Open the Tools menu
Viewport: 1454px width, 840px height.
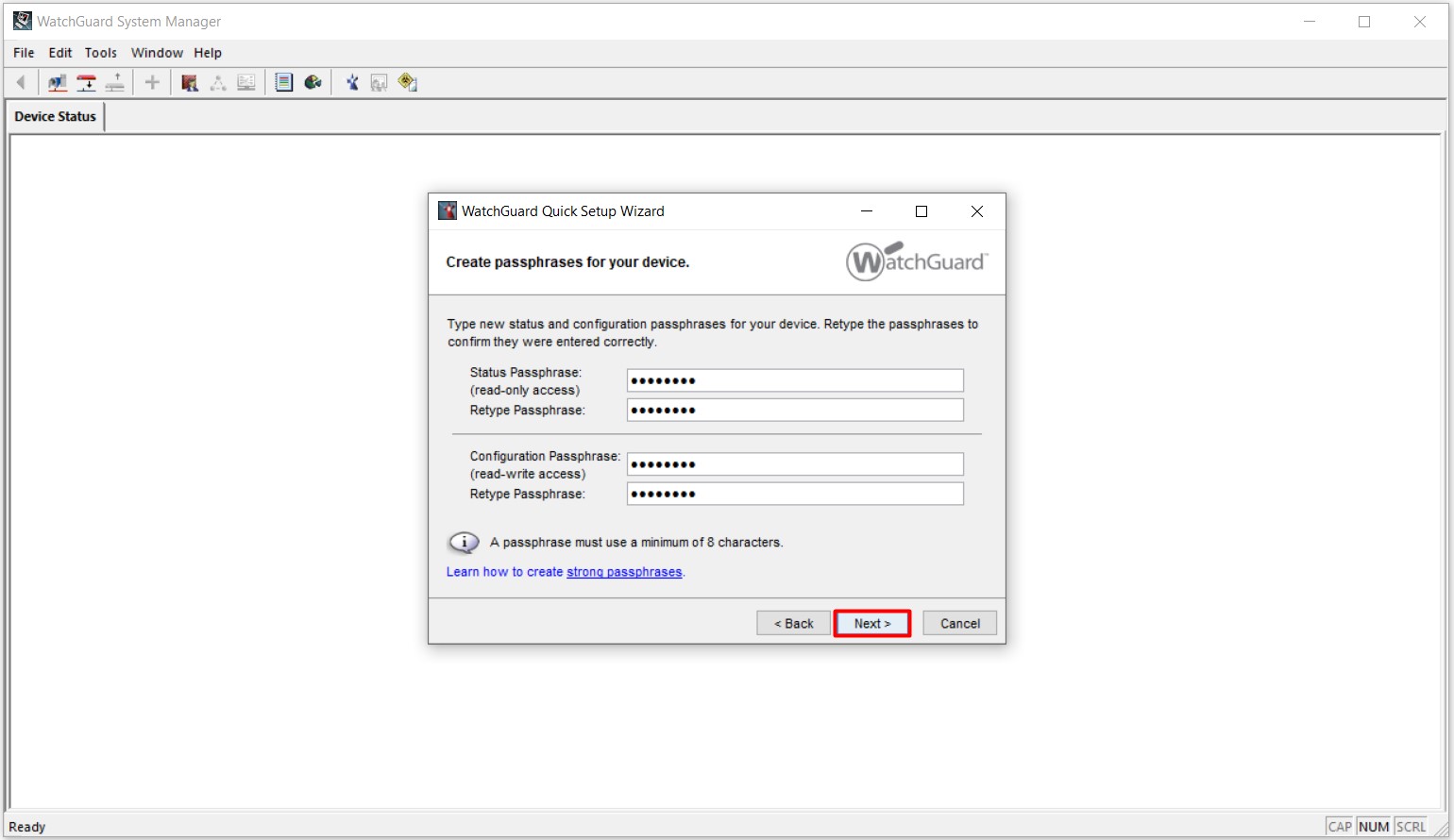101,53
